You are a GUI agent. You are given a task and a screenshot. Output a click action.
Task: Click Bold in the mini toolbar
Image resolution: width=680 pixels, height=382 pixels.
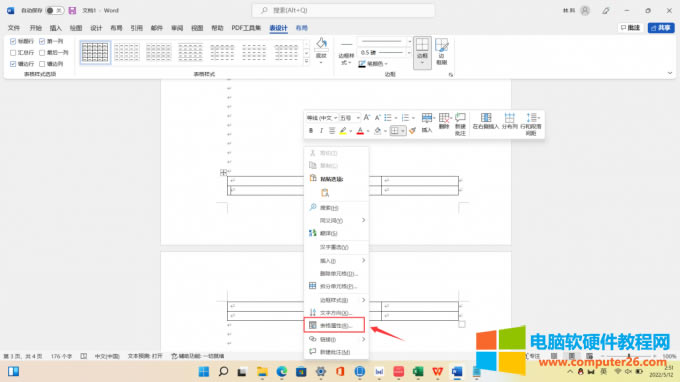pos(311,131)
